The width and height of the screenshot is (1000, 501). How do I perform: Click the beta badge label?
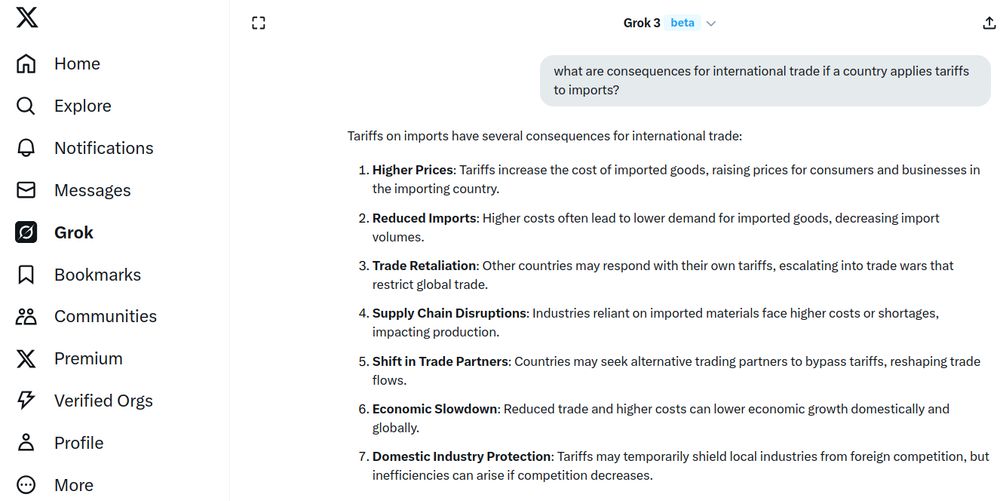pos(682,23)
